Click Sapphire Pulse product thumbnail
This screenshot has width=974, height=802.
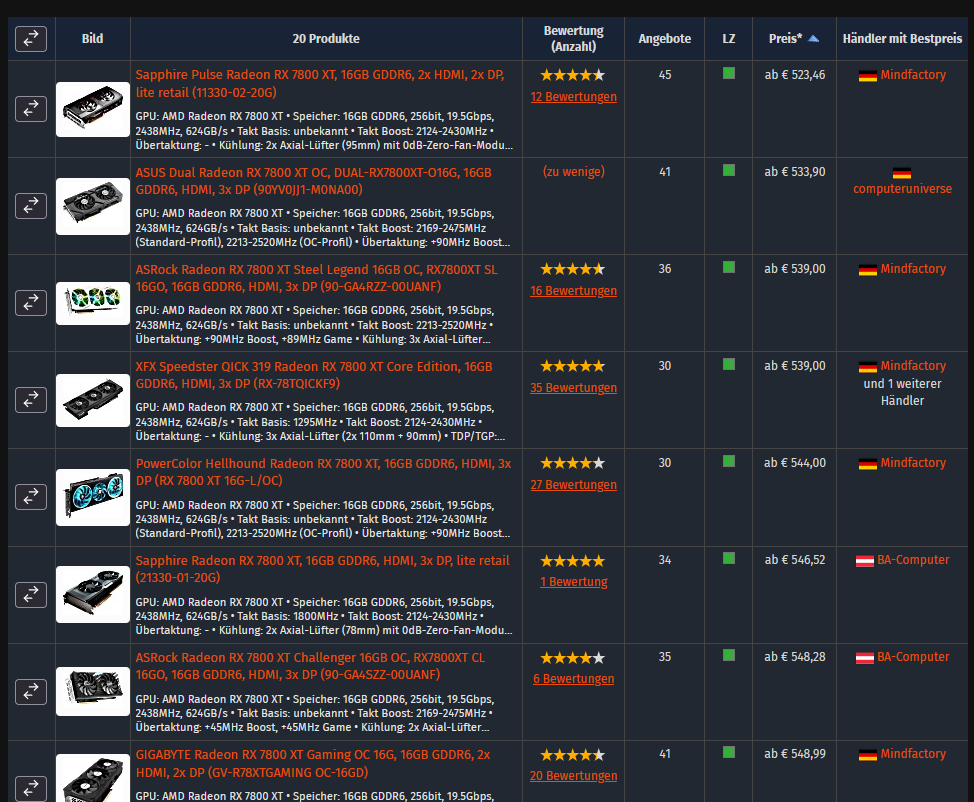93,109
